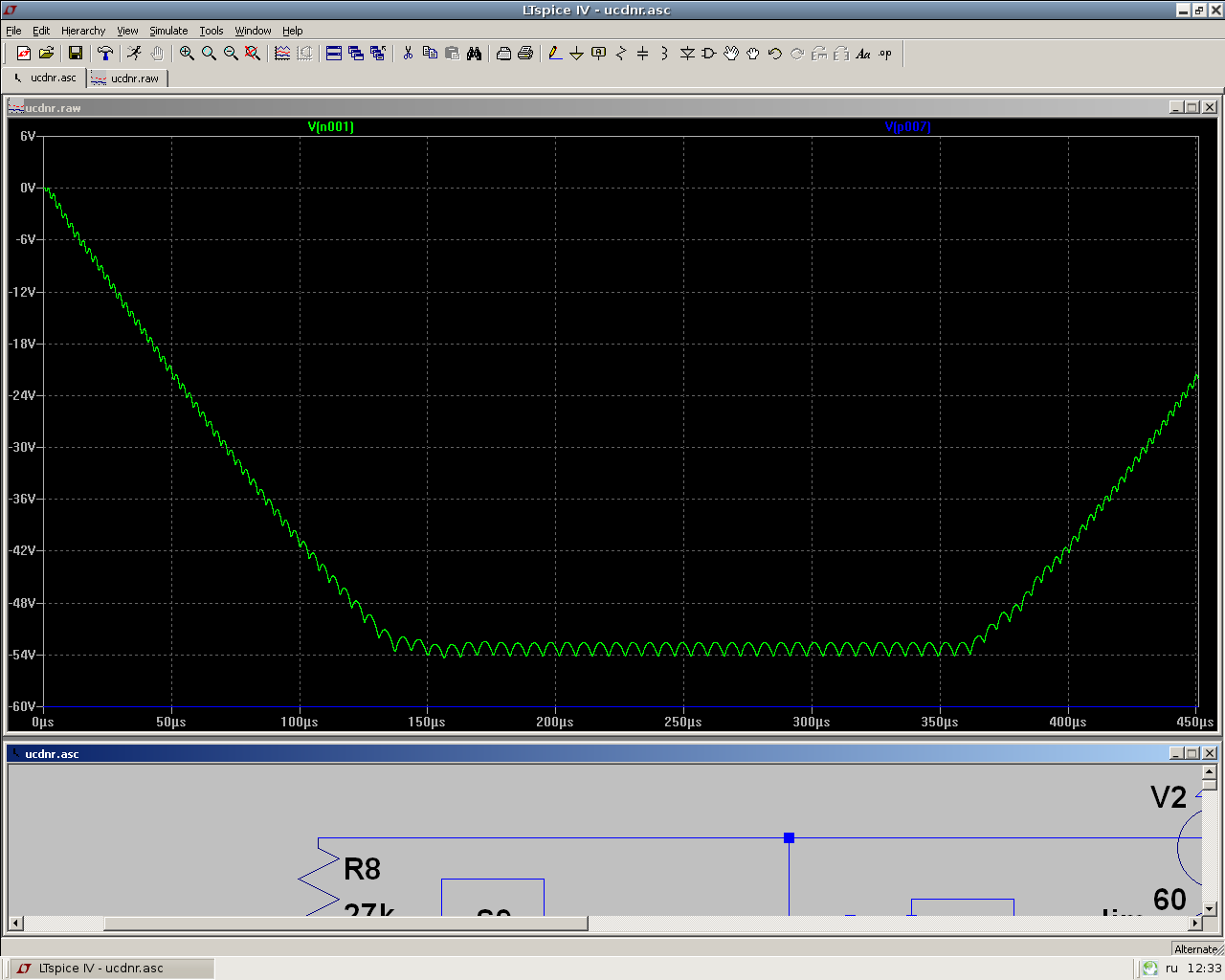Select the Place Ground symbol tool
The width and height of the screenshot is (1225, 980).
(577, 54)
